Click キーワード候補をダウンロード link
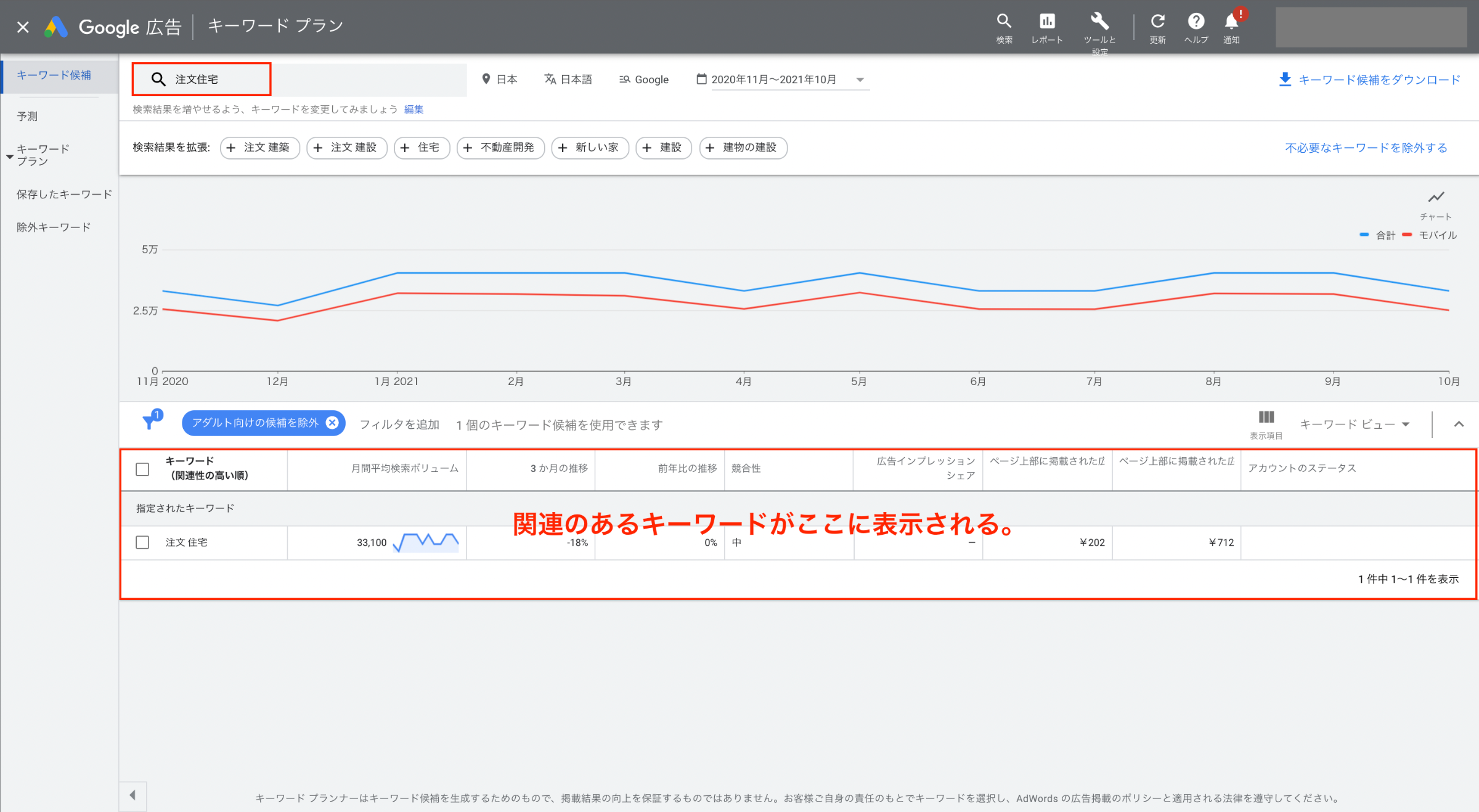Viewport: 1479px width, 812px height. 1379,79
